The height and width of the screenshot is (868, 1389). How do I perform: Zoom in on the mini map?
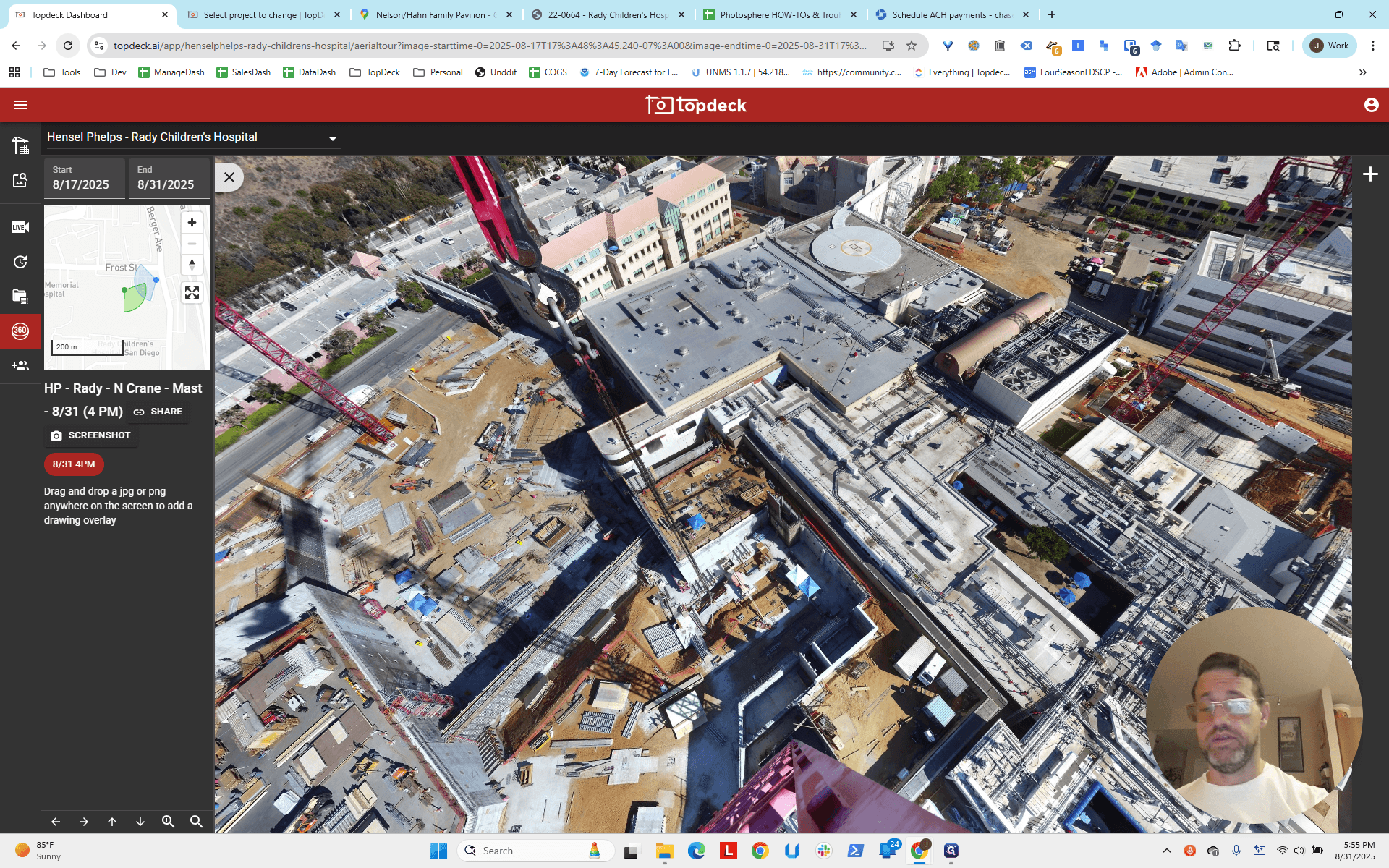[x=192, y=223]
